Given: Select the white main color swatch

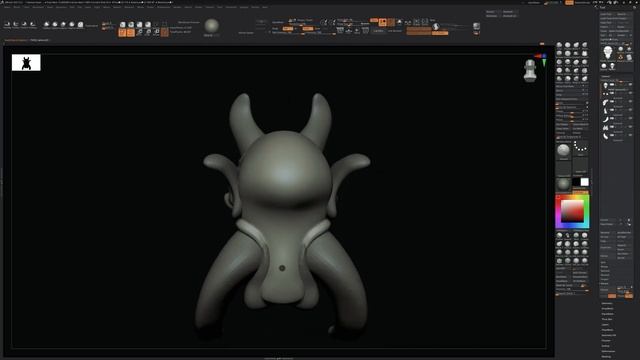Looking at the screenshot, I should (x=584, y=182).
